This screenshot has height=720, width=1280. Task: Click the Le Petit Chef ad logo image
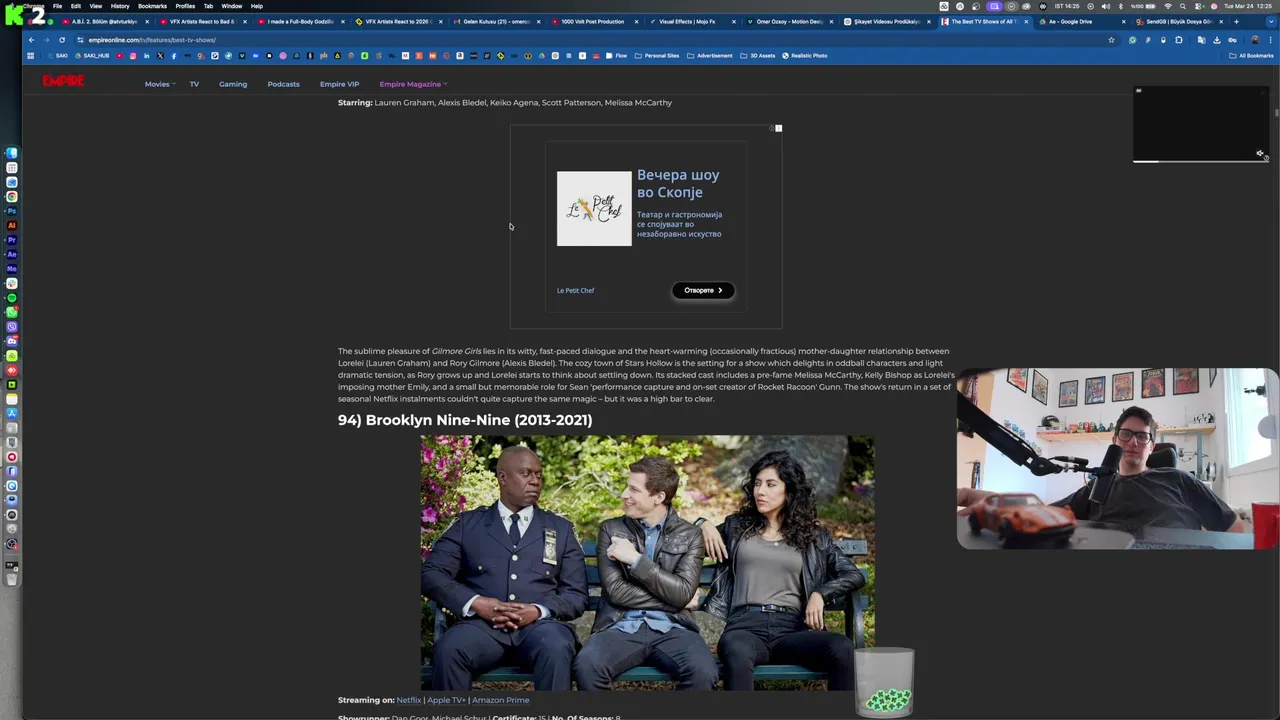point(594,208)
